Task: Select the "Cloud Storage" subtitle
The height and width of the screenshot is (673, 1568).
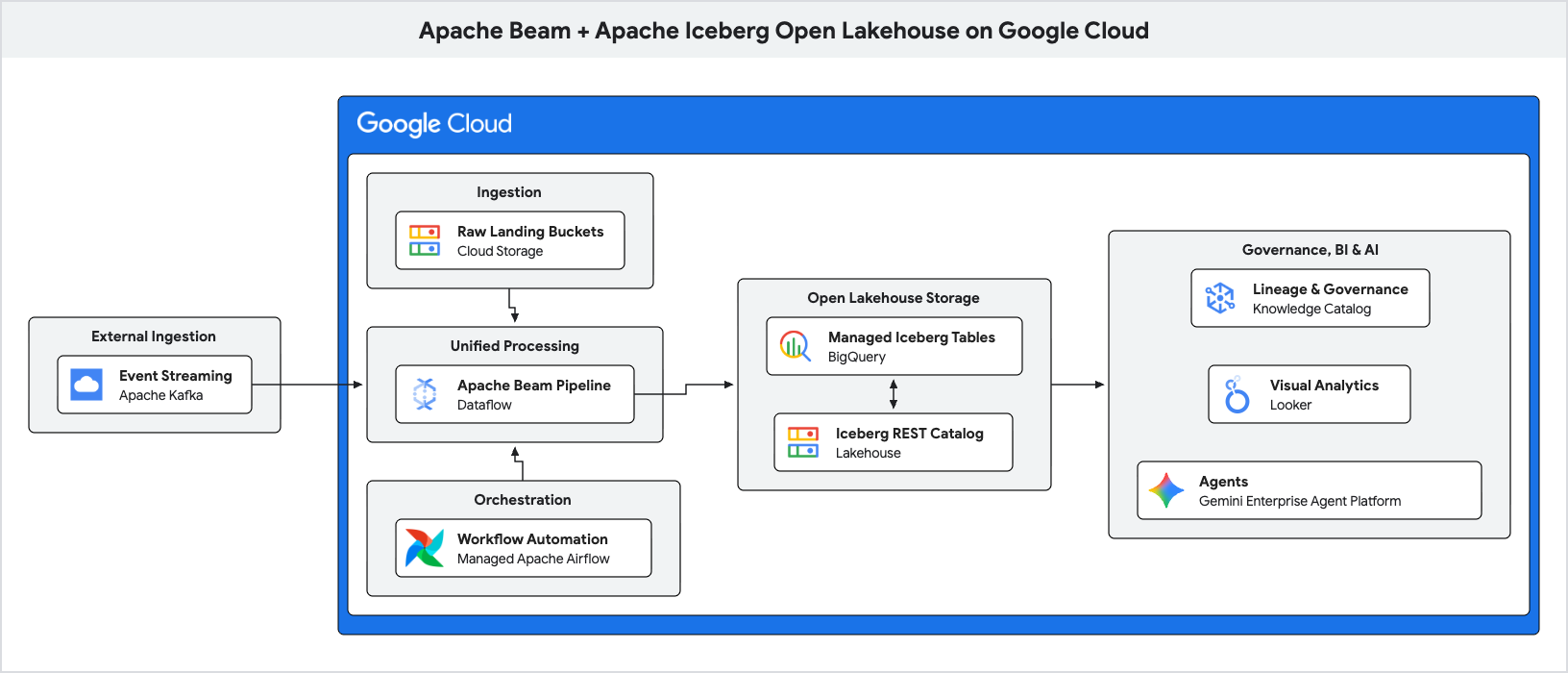Action: coord(501,251)
